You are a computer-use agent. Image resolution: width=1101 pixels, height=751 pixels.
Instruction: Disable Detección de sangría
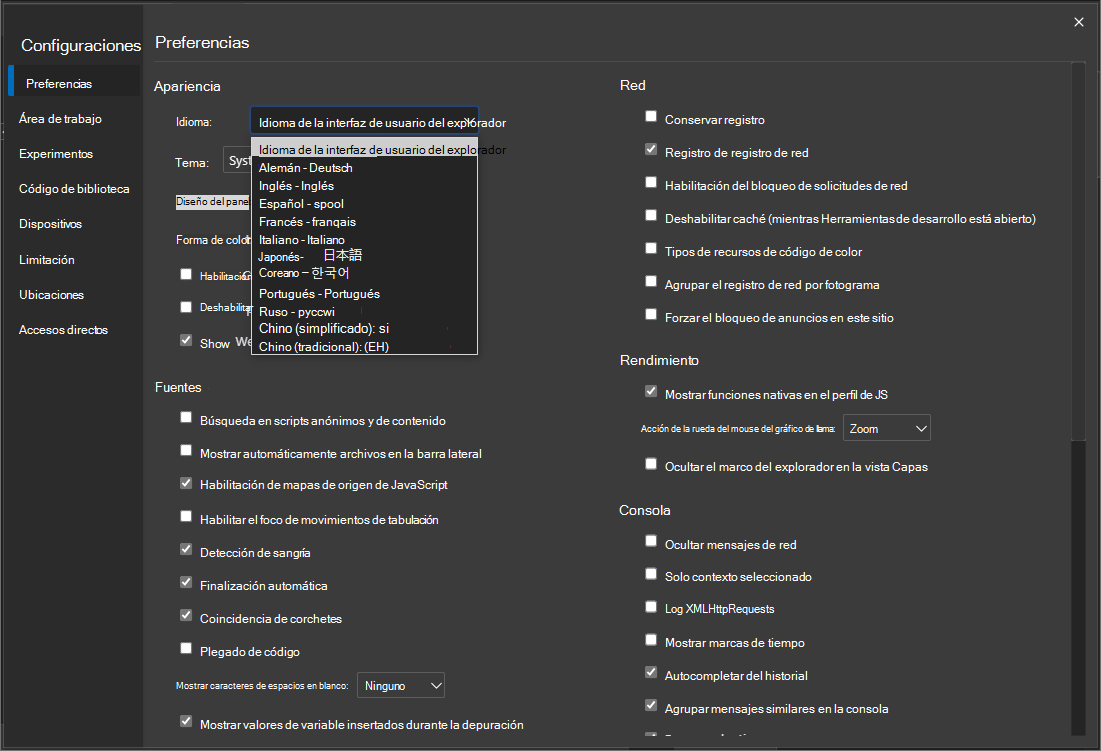(185, 552)
